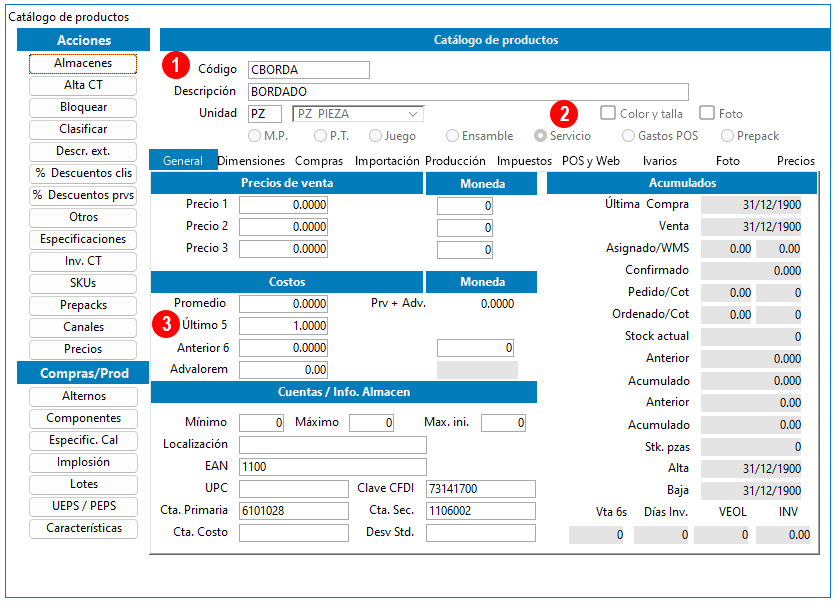
Task: Open the Impuestos tab
Action: click(x=524, y=161)
